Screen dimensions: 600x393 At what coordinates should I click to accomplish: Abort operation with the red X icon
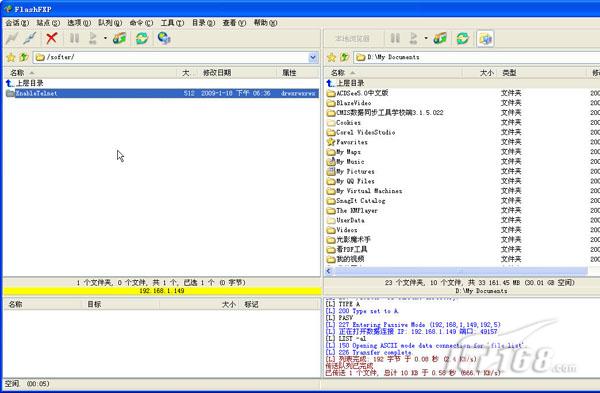click(52, 38)
